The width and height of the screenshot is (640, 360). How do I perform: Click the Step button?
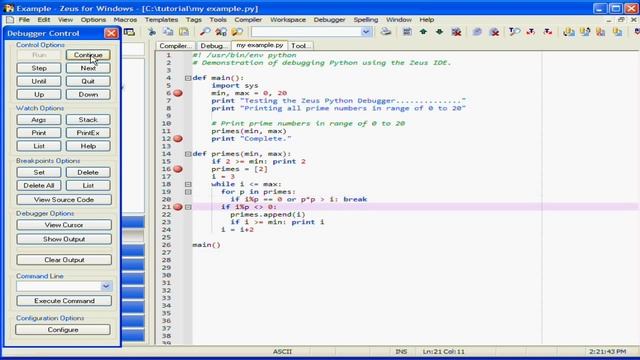[39, 68]
